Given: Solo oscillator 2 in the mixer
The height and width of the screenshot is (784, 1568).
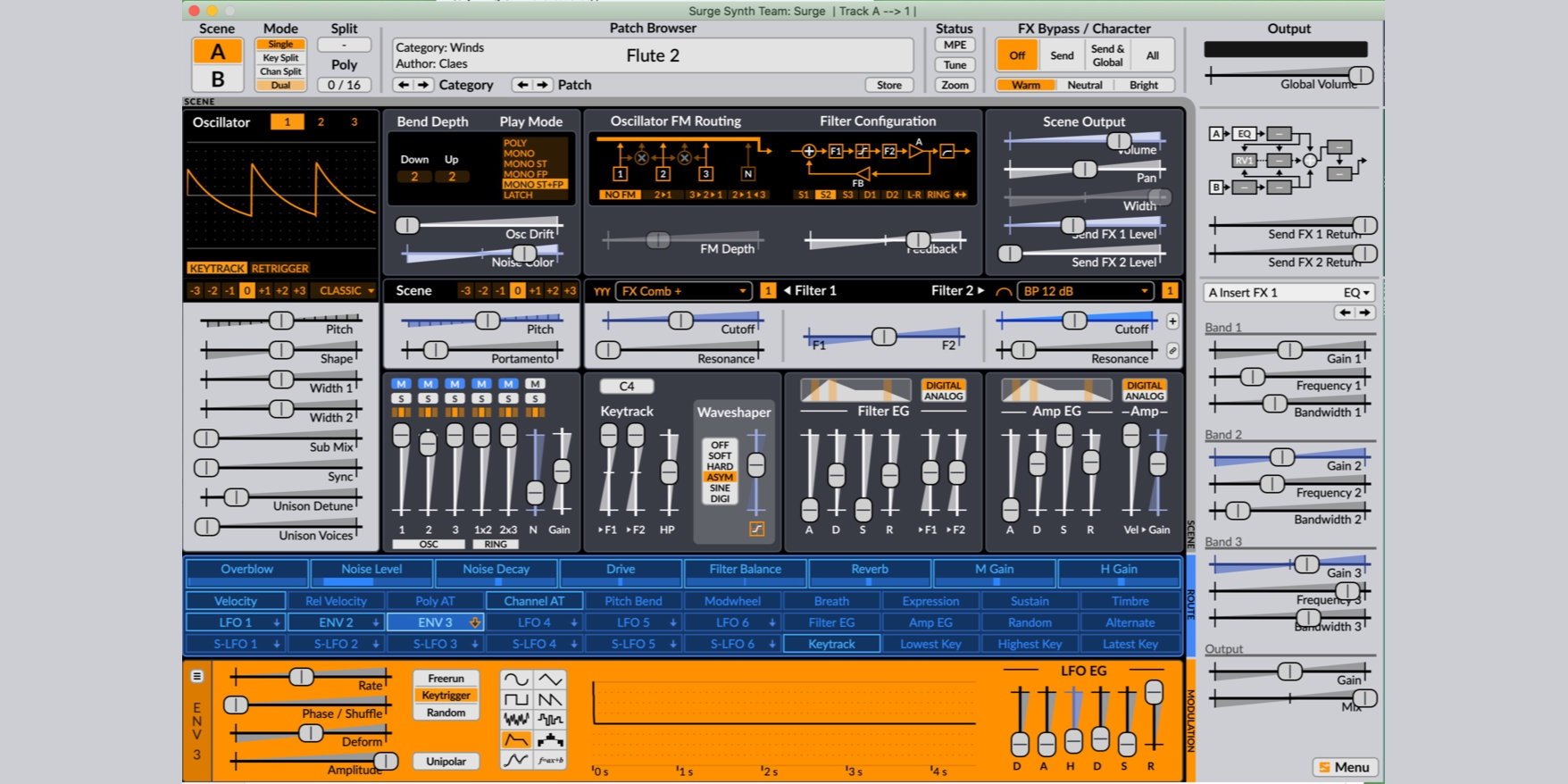Looking at the screenshot, I should pos(428,398).
